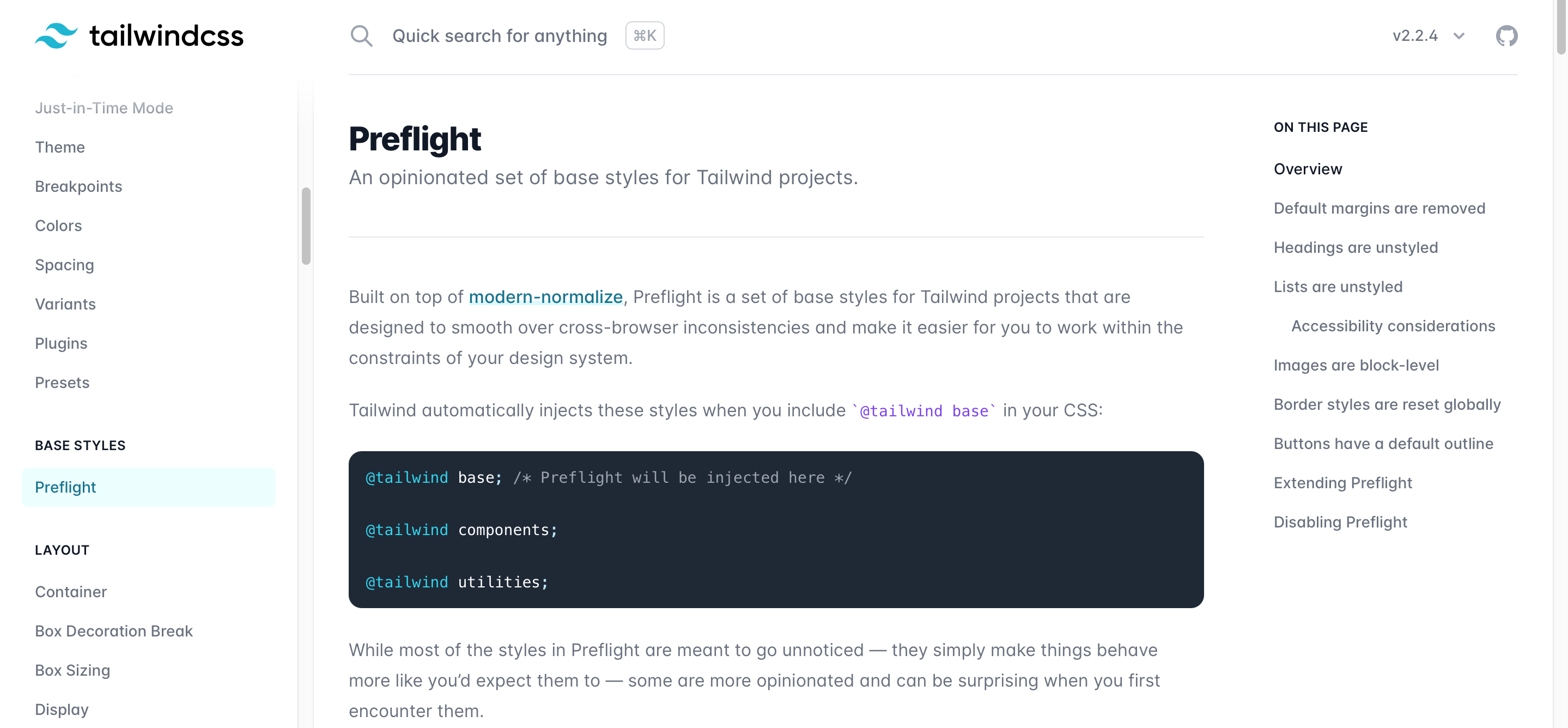Go to Disabling Preflight section
This screenshot has width=1568, height=728.
pyautogui.click(x=1340, y=522)
